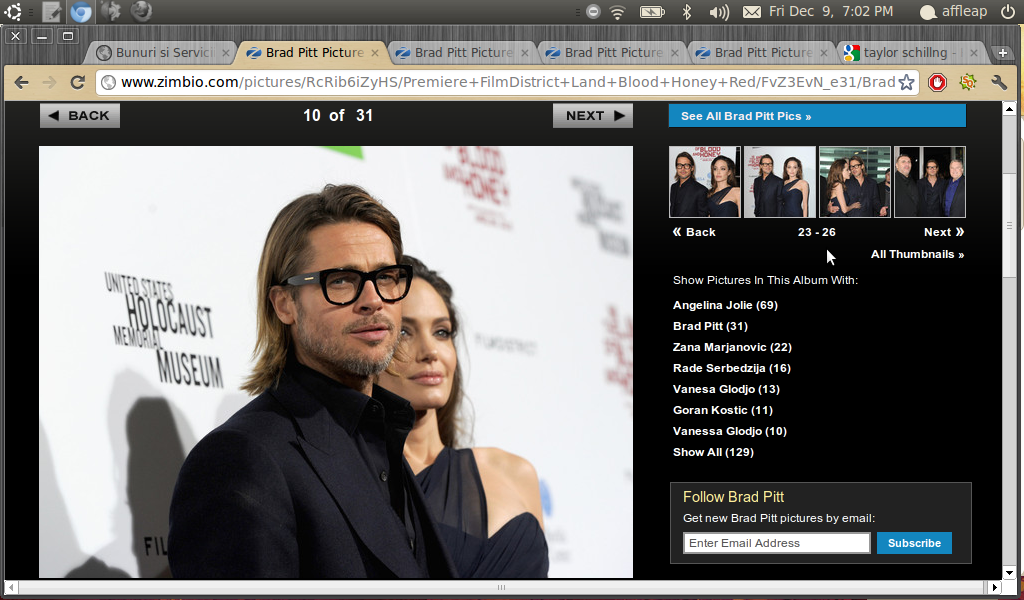Click horizontal scrollbar left arrow
Viewport: 1024px width, 600px height.
11,587
